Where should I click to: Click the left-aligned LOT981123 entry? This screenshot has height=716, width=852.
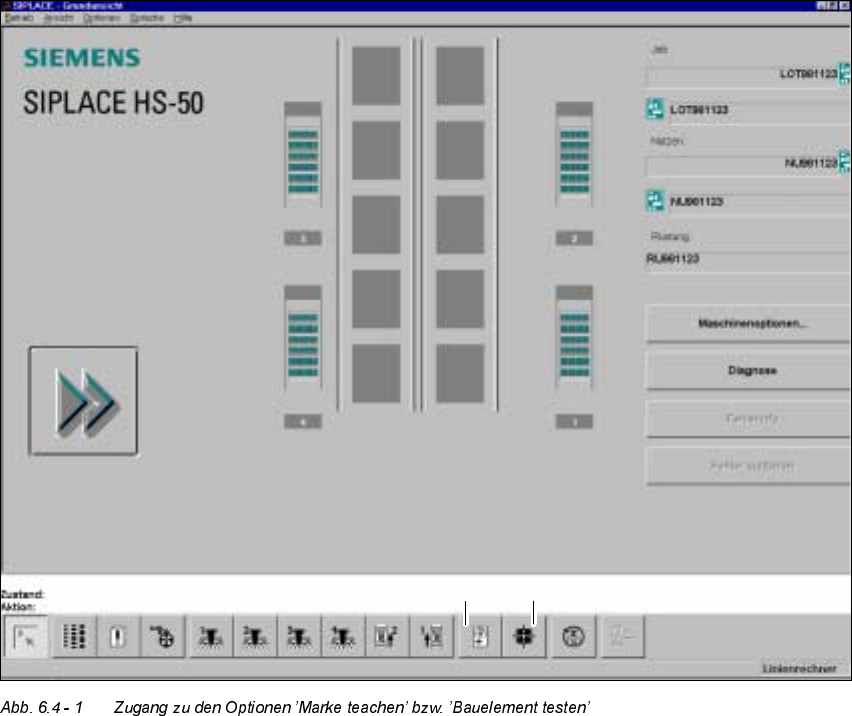699,109
